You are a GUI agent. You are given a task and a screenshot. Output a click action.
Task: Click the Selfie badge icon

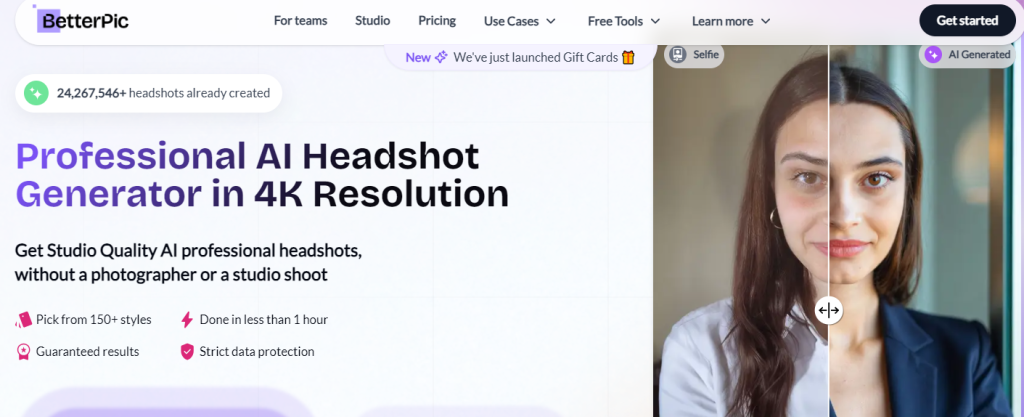(x=677, y=54)
